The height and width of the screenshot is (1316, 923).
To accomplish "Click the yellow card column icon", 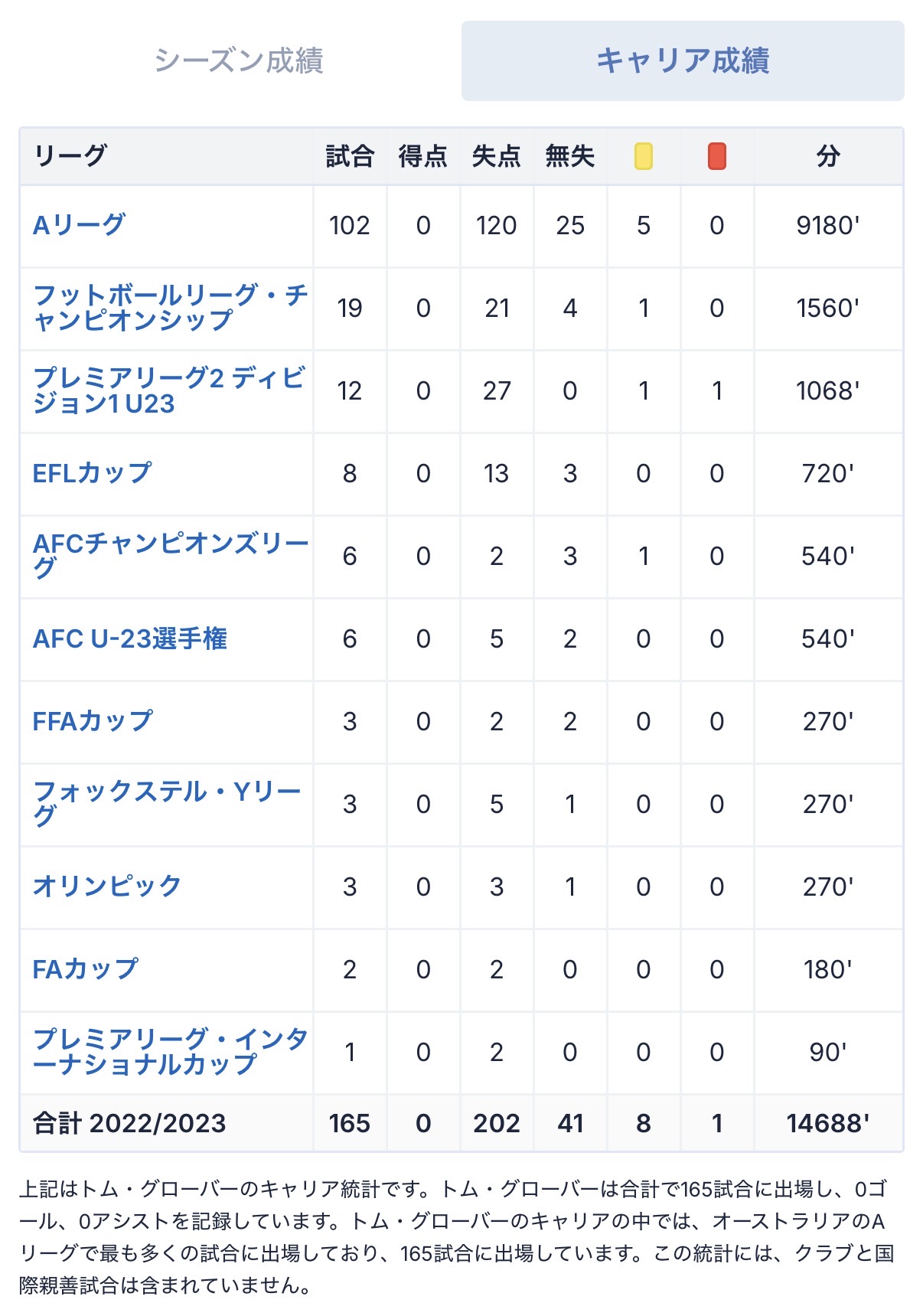I will click(644, 156).
